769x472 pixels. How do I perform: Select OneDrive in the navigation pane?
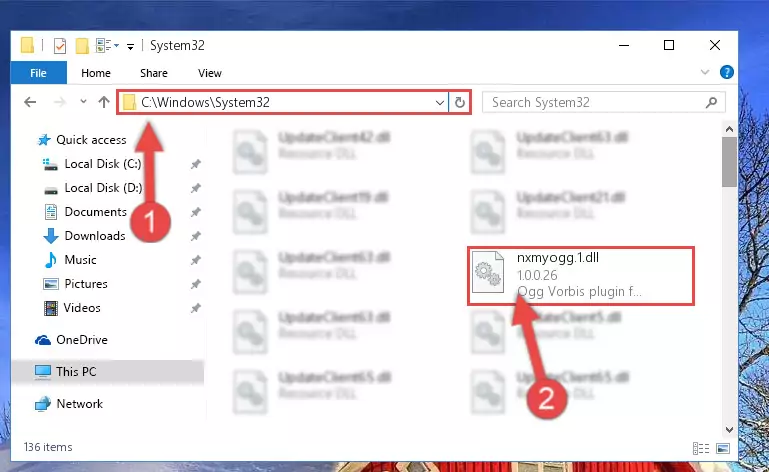coord(71,340)
